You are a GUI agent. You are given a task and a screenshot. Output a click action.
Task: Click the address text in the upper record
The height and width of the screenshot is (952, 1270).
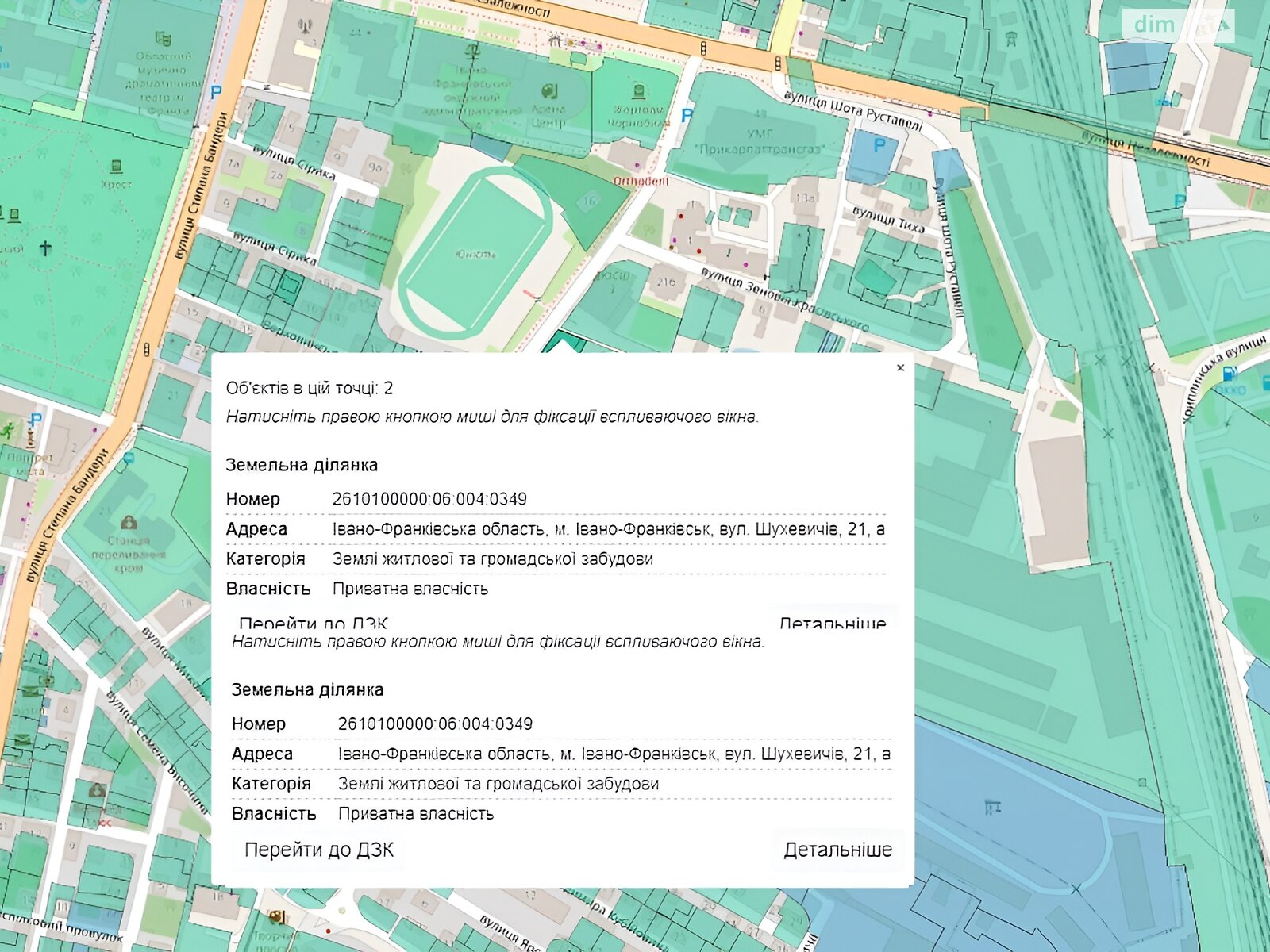(x=608, y=529)
